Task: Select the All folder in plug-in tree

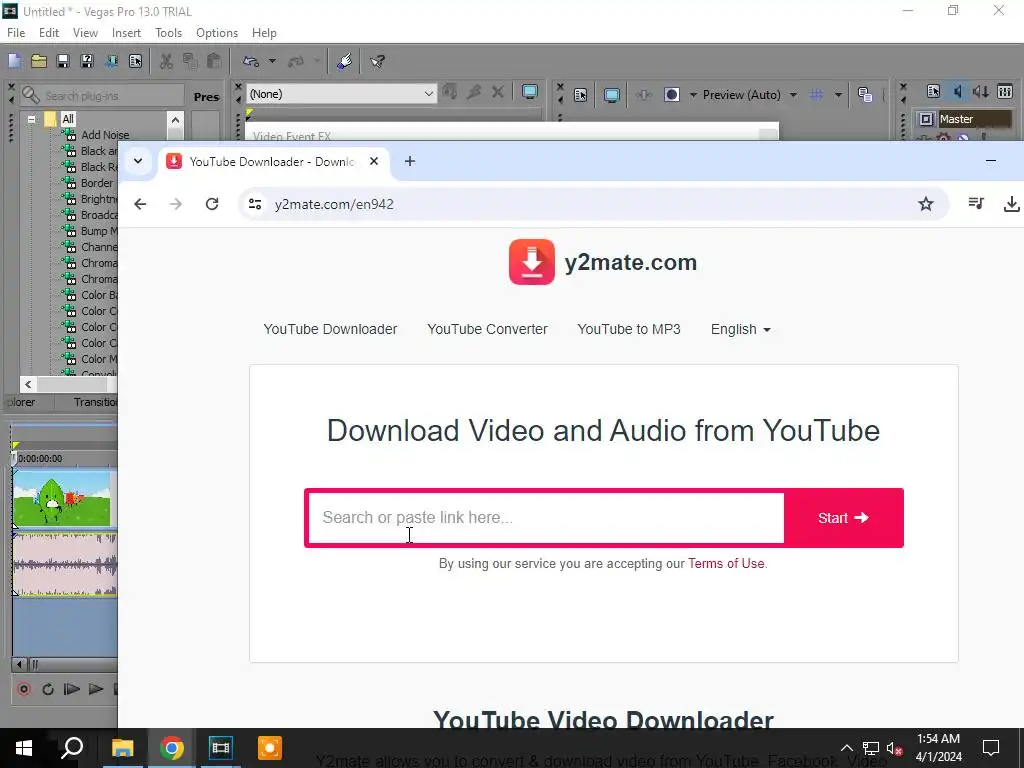Action: 68,119
